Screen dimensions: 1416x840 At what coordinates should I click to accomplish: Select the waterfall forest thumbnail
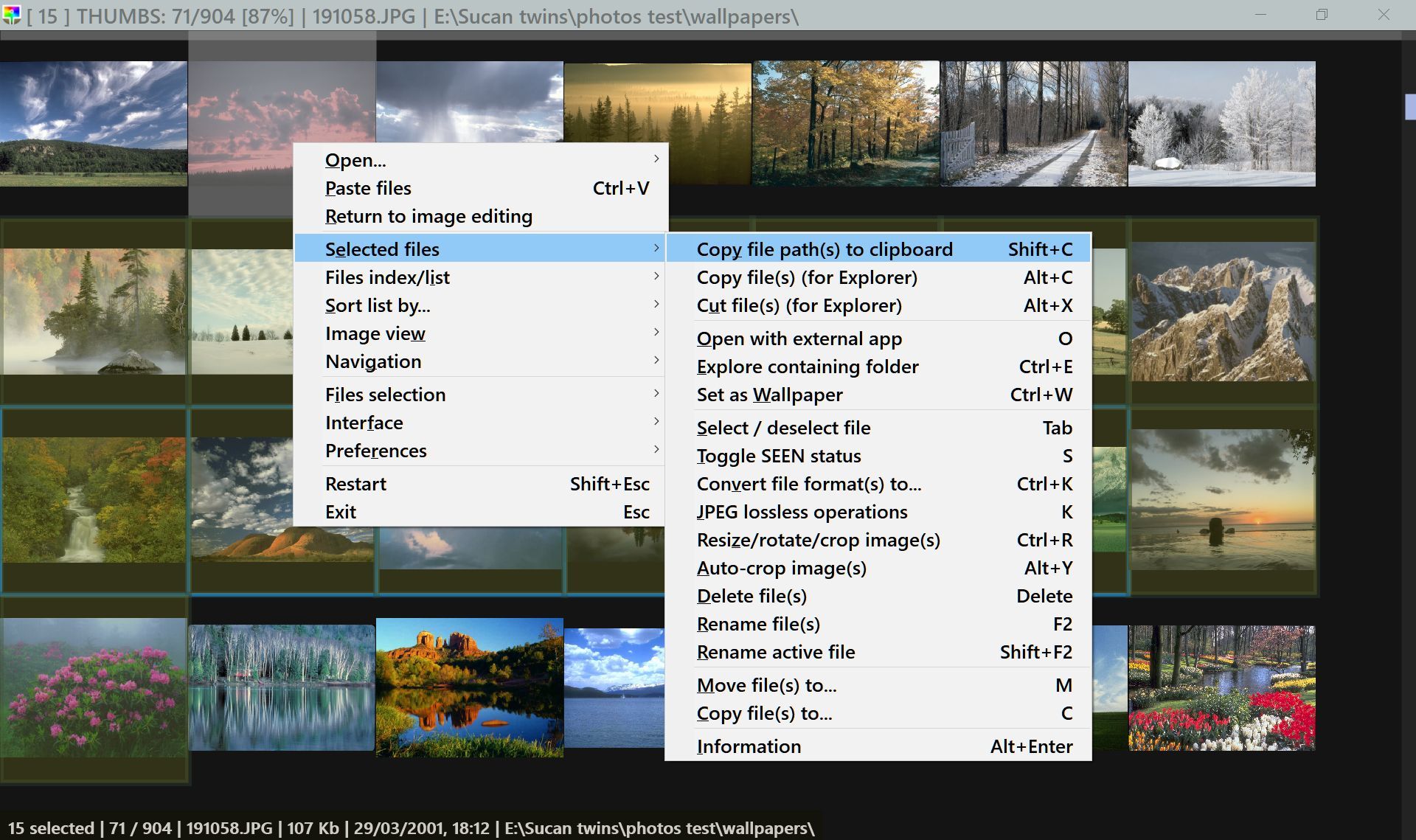(x=94, y=500)
